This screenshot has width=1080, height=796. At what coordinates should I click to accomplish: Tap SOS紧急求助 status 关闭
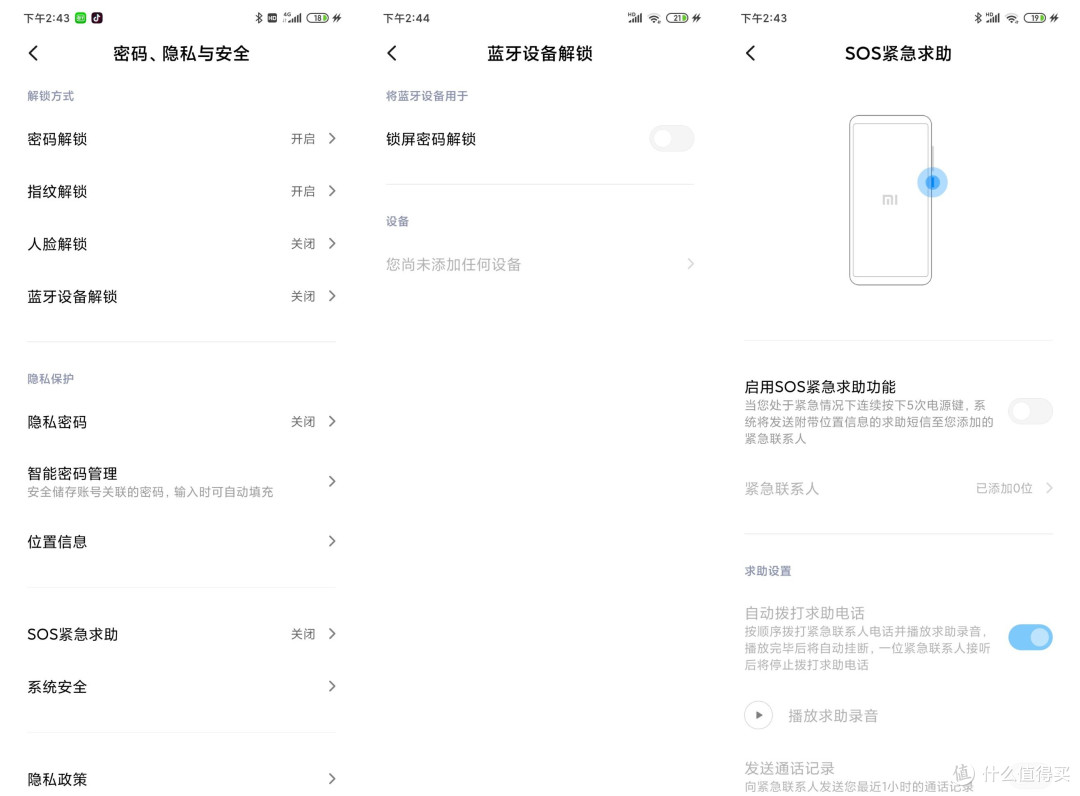[303, 633]
